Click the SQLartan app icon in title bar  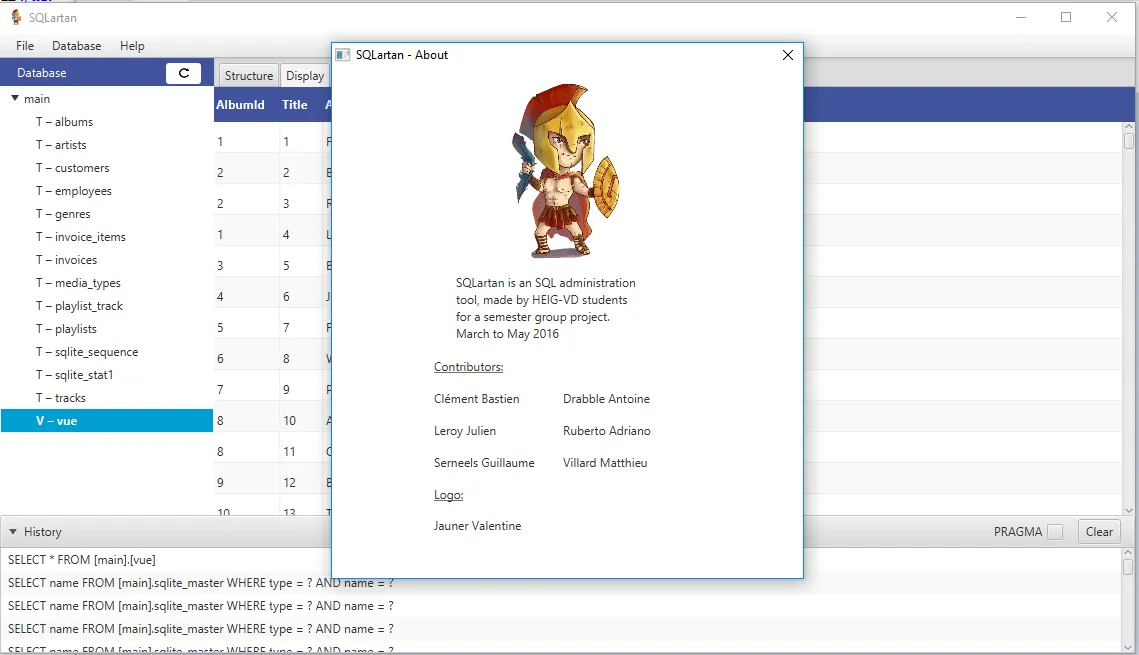pos(16,17)
